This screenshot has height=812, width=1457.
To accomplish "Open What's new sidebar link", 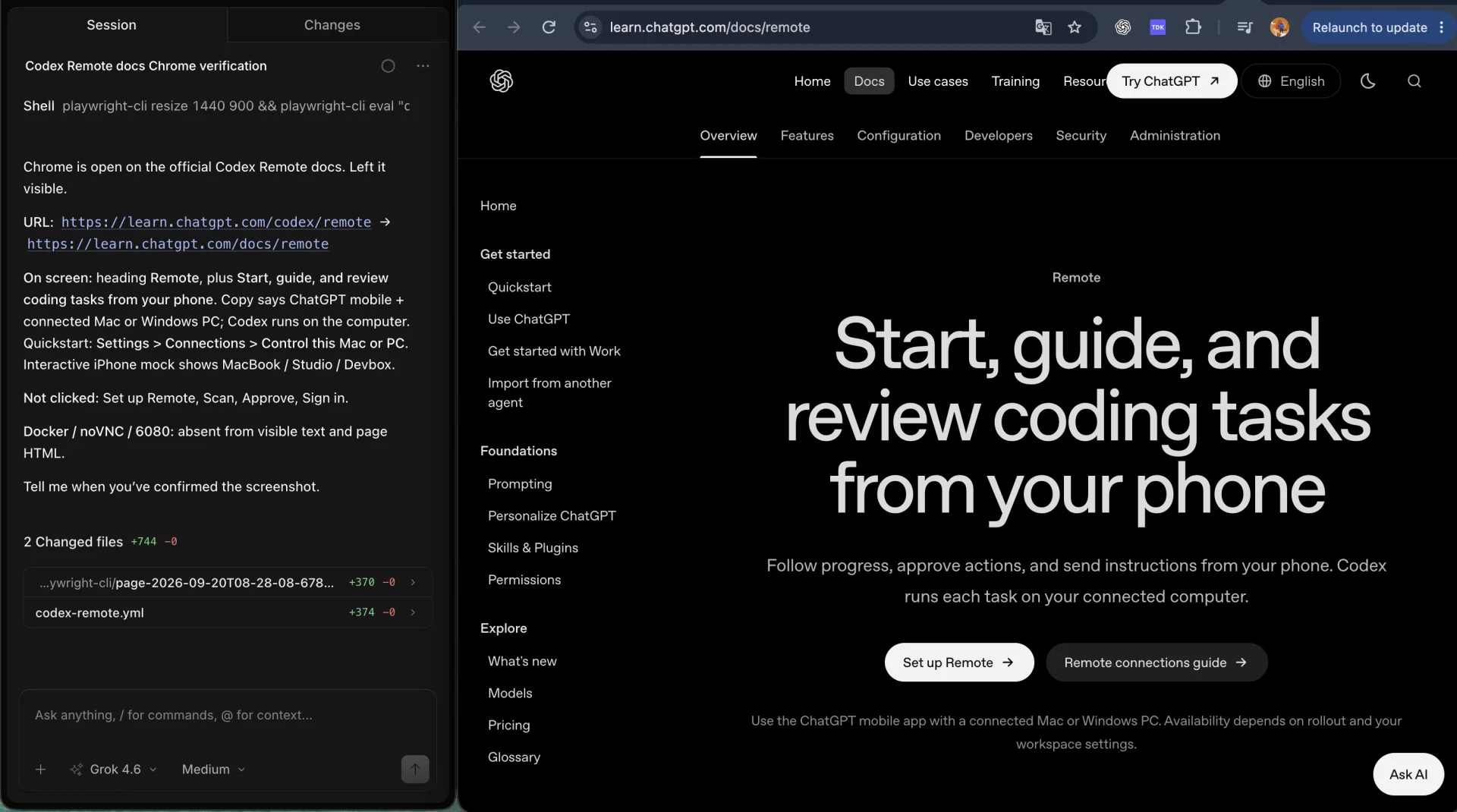I will click(x=522, y=662).
